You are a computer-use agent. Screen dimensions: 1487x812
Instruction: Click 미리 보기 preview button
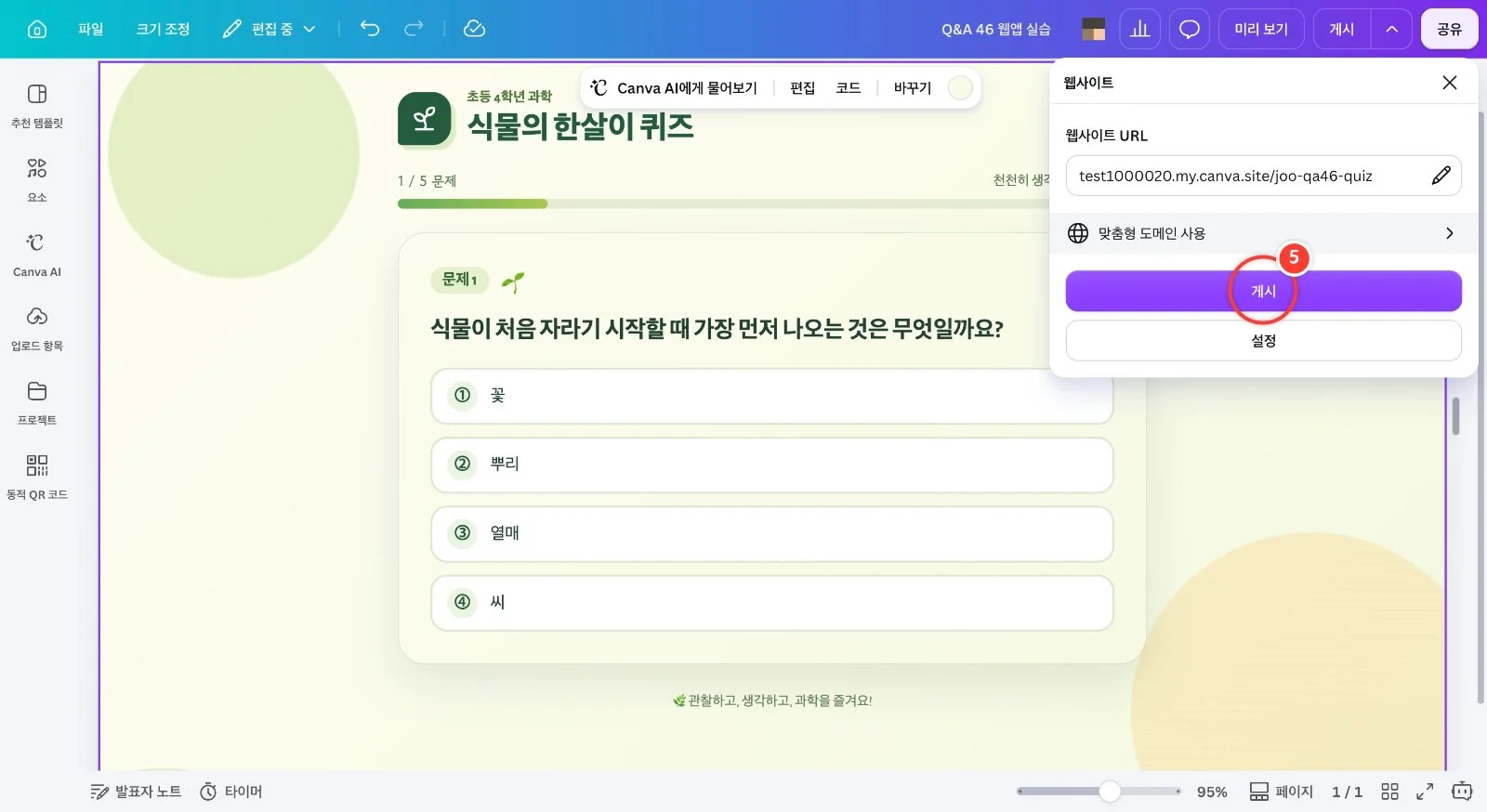pyautogui.click(x=1261, y=29)
